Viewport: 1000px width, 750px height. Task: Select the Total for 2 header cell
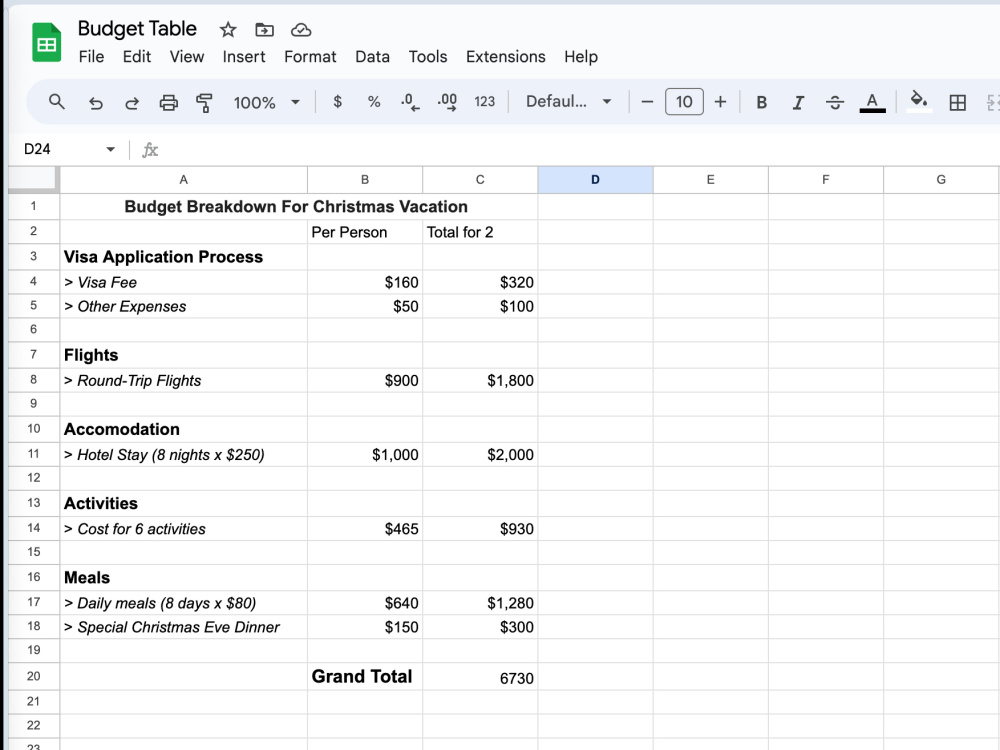pyautogui.click(x=480, y=232)
